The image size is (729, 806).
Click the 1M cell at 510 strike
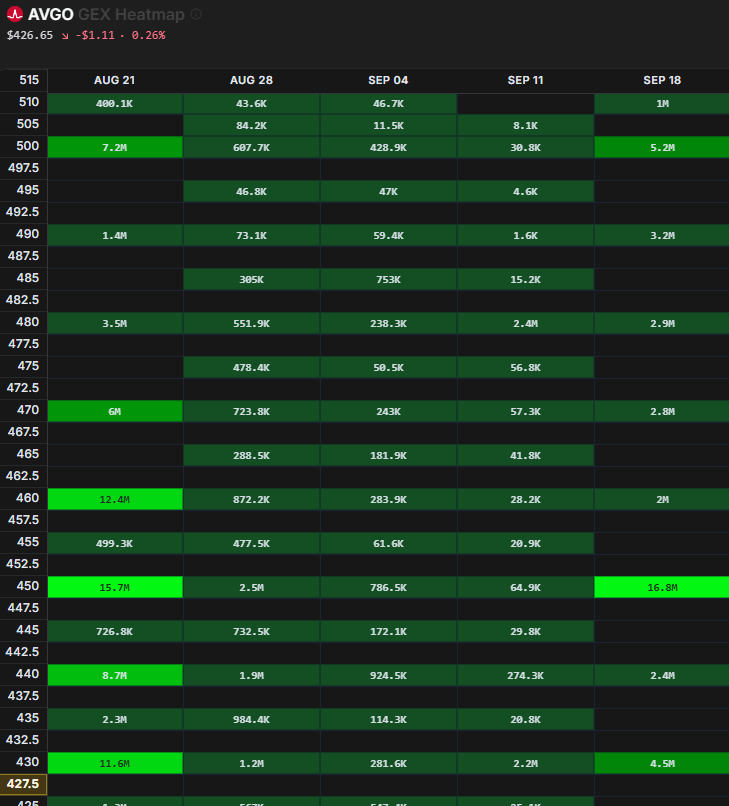click(662, 103)
